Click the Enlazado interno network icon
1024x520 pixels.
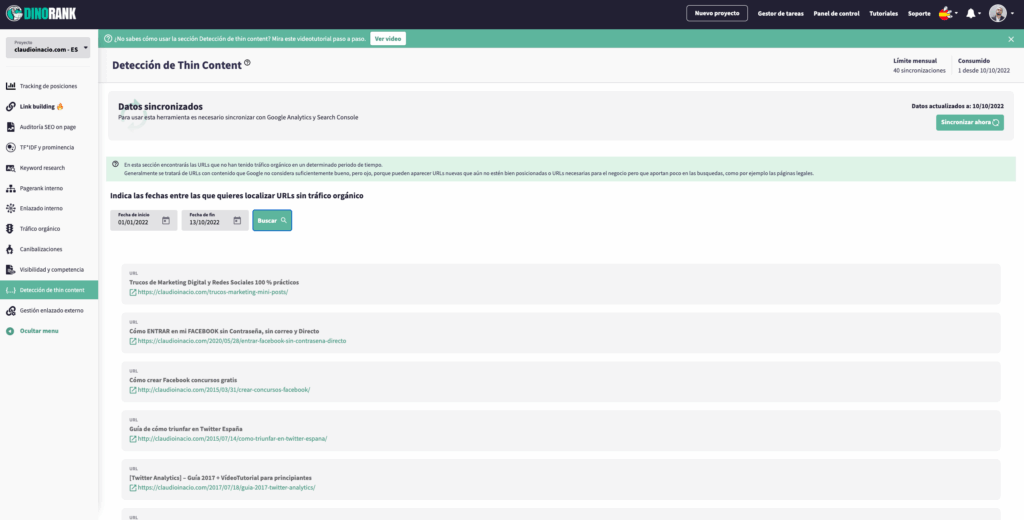[10, 208]
